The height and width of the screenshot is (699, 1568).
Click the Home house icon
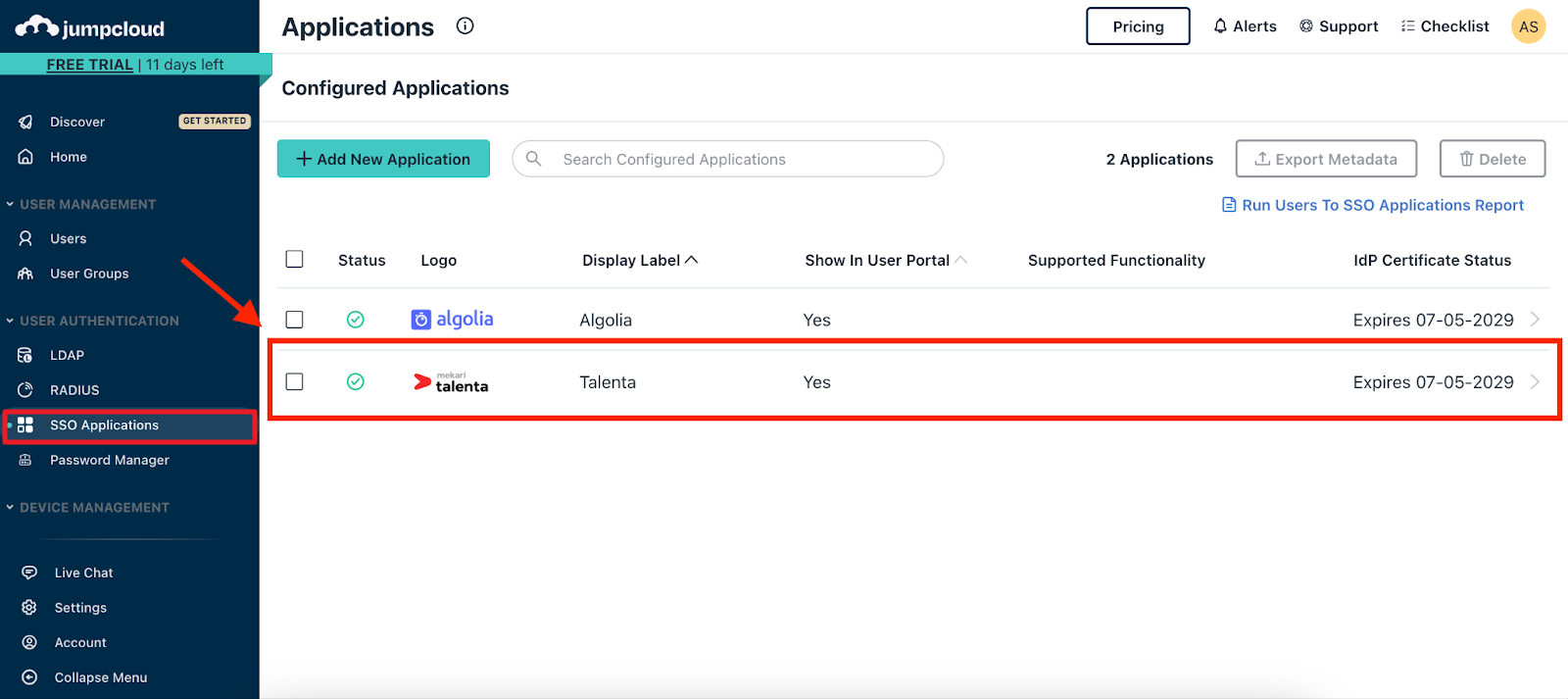pos(25,157)
